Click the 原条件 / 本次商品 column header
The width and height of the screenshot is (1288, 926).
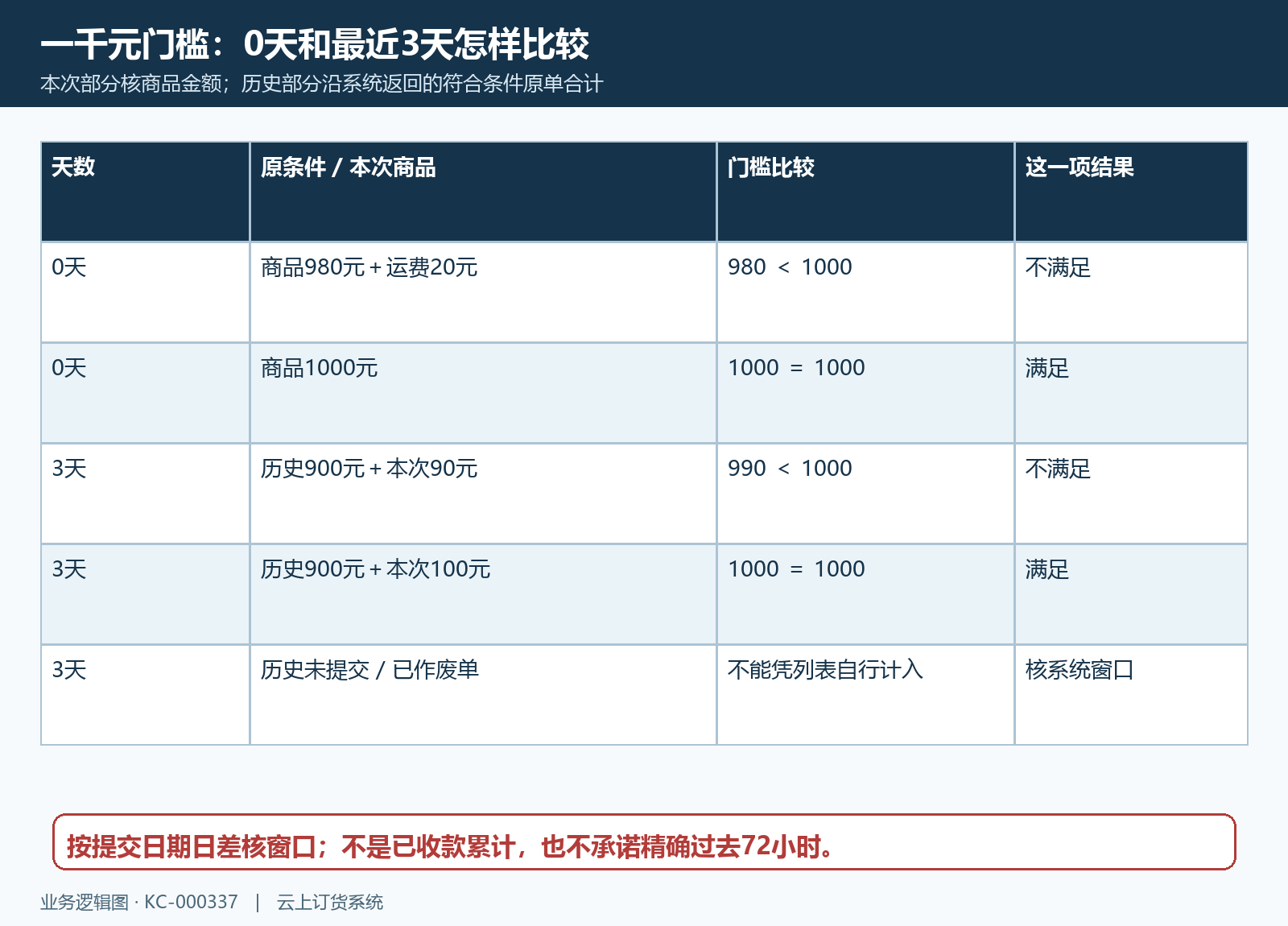pyautogui.click(x=483, y=192)
